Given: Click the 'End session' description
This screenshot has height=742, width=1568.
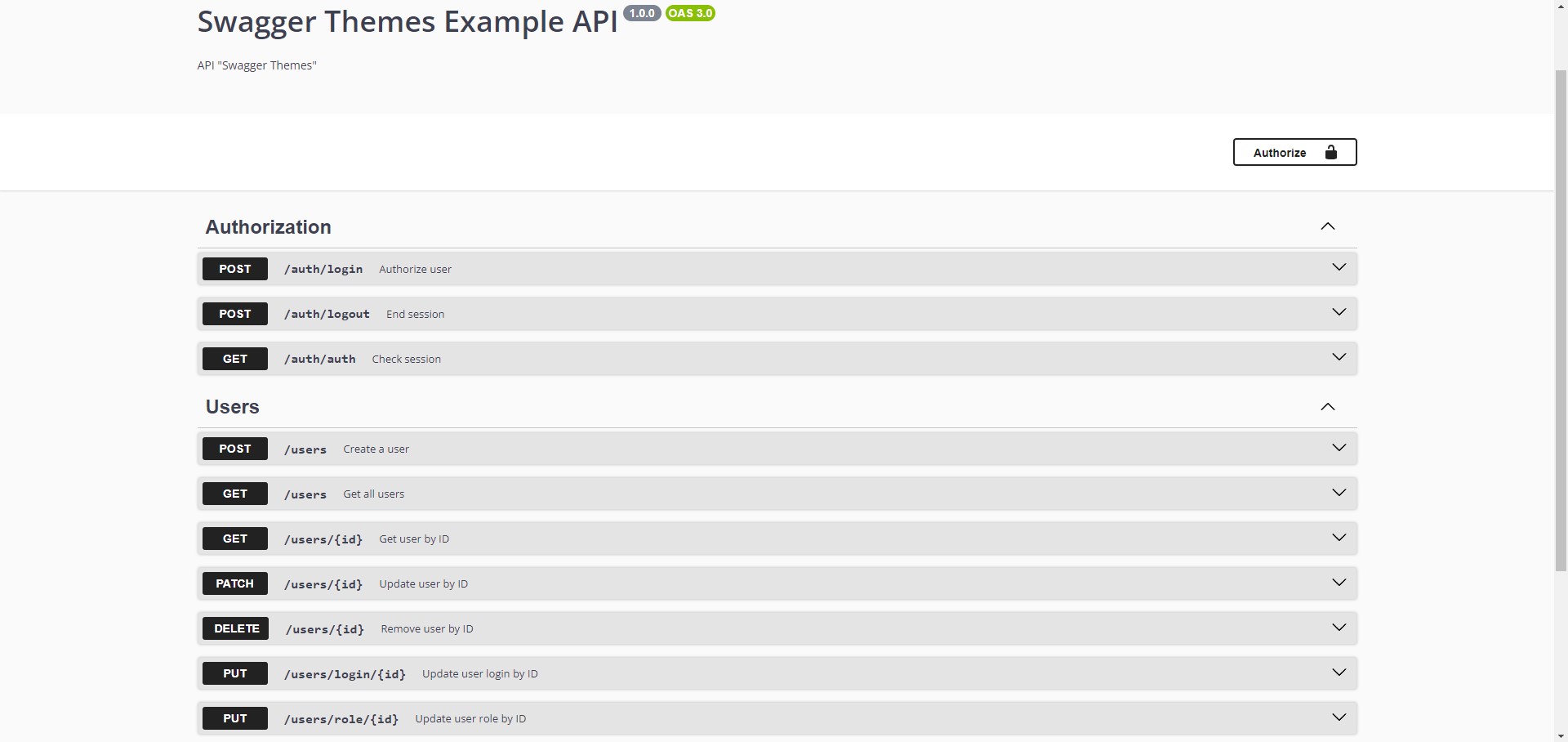Looking at the screenshot, I should tap(416, 314).
